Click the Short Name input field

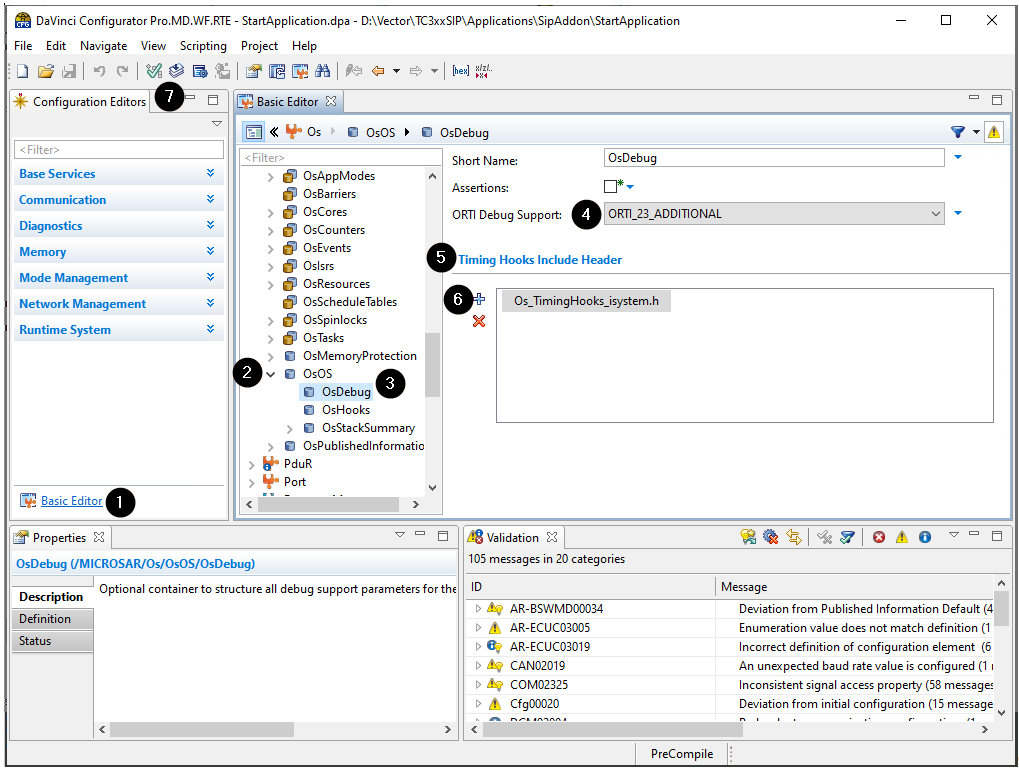pos(775,158)
